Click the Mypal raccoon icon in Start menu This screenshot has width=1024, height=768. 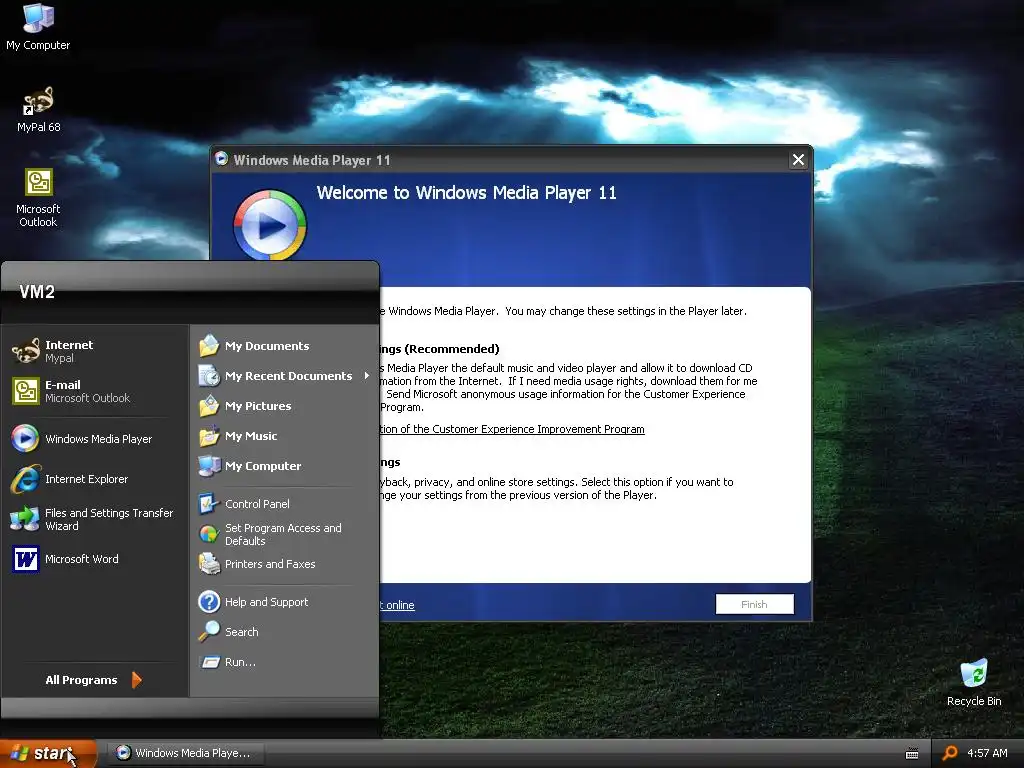tap(25, 351)
